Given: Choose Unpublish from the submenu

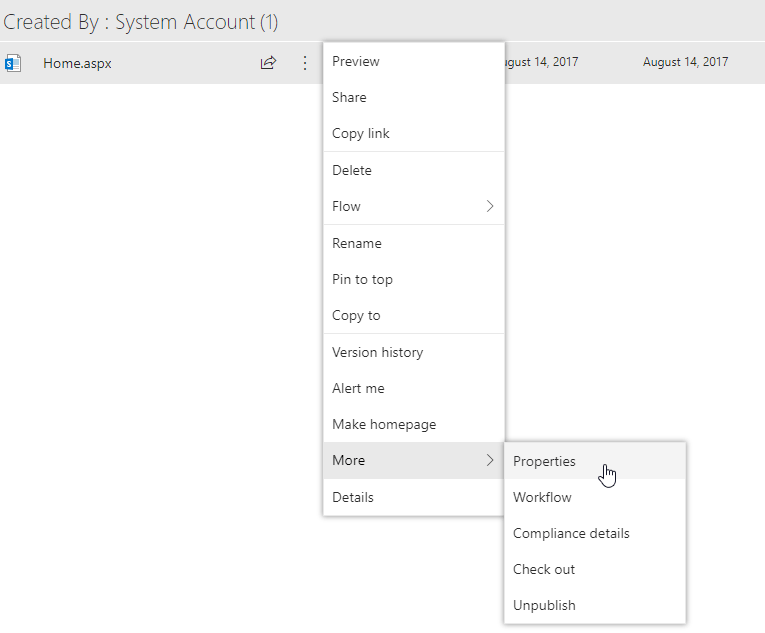Looking at the screenshot, I should tap(544, 606).
